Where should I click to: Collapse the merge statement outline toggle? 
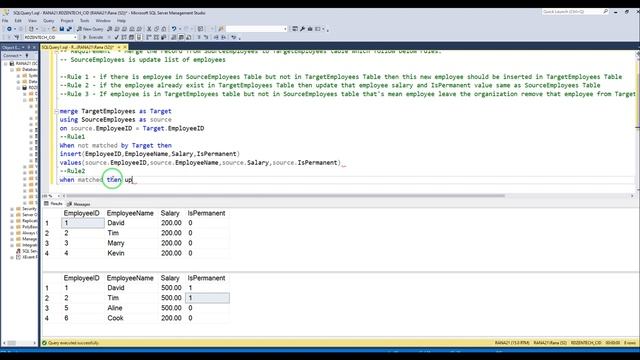[56, 111]
